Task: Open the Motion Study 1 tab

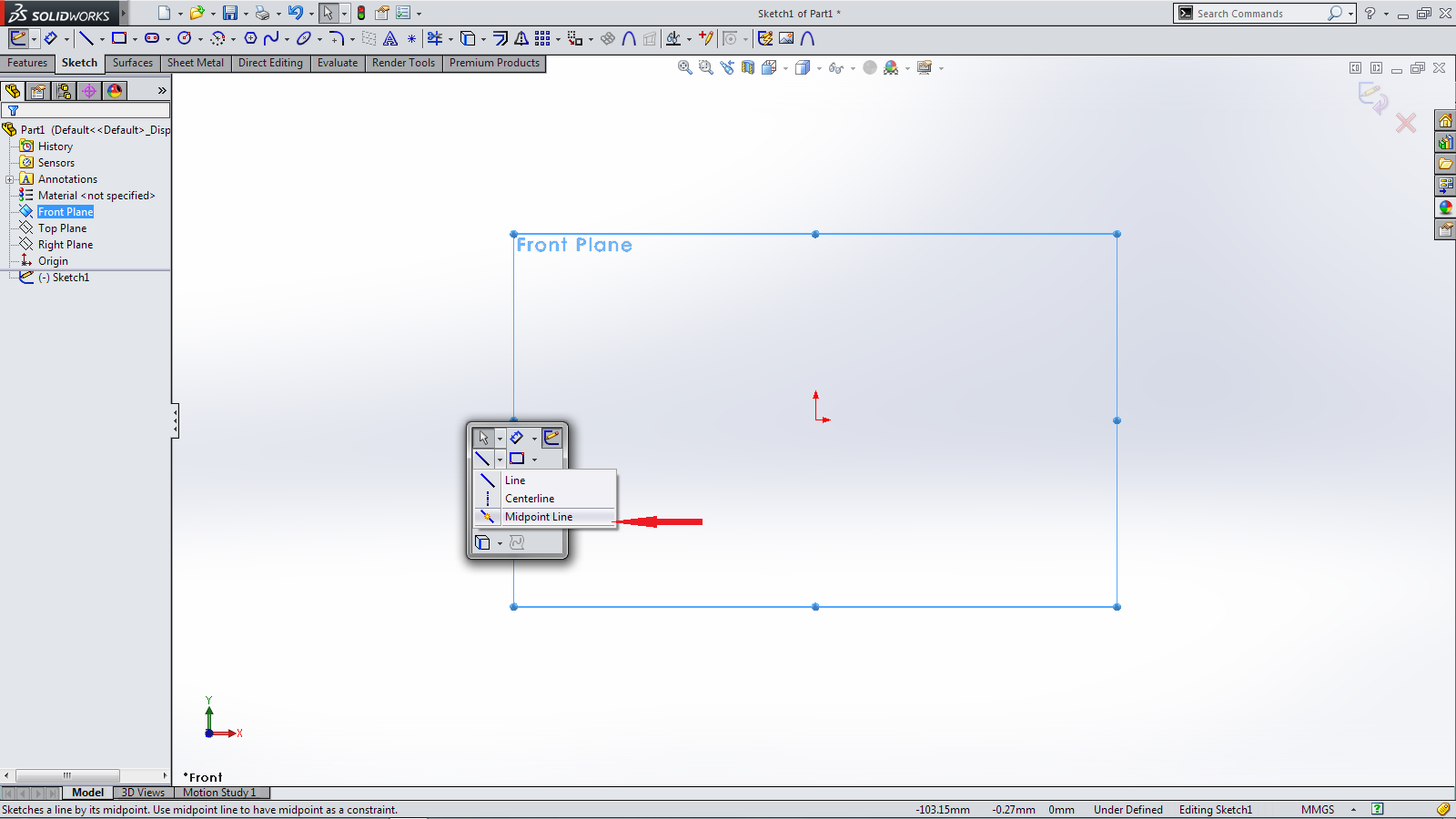Action: point(219,793)
